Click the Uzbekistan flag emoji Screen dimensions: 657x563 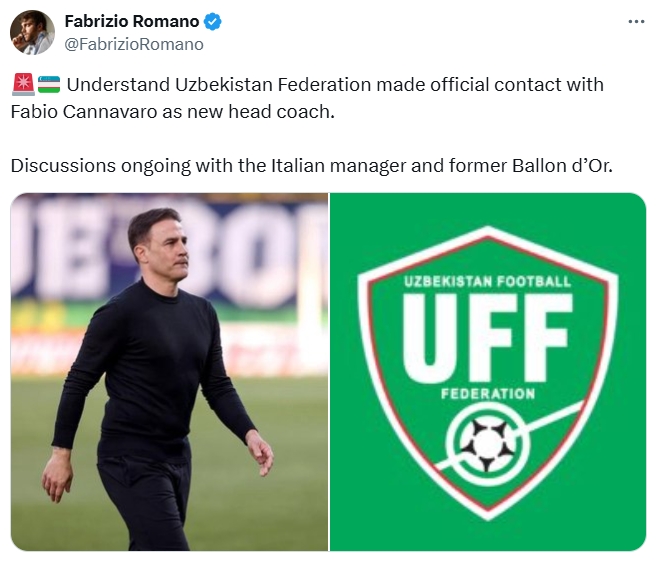(49, 85)
